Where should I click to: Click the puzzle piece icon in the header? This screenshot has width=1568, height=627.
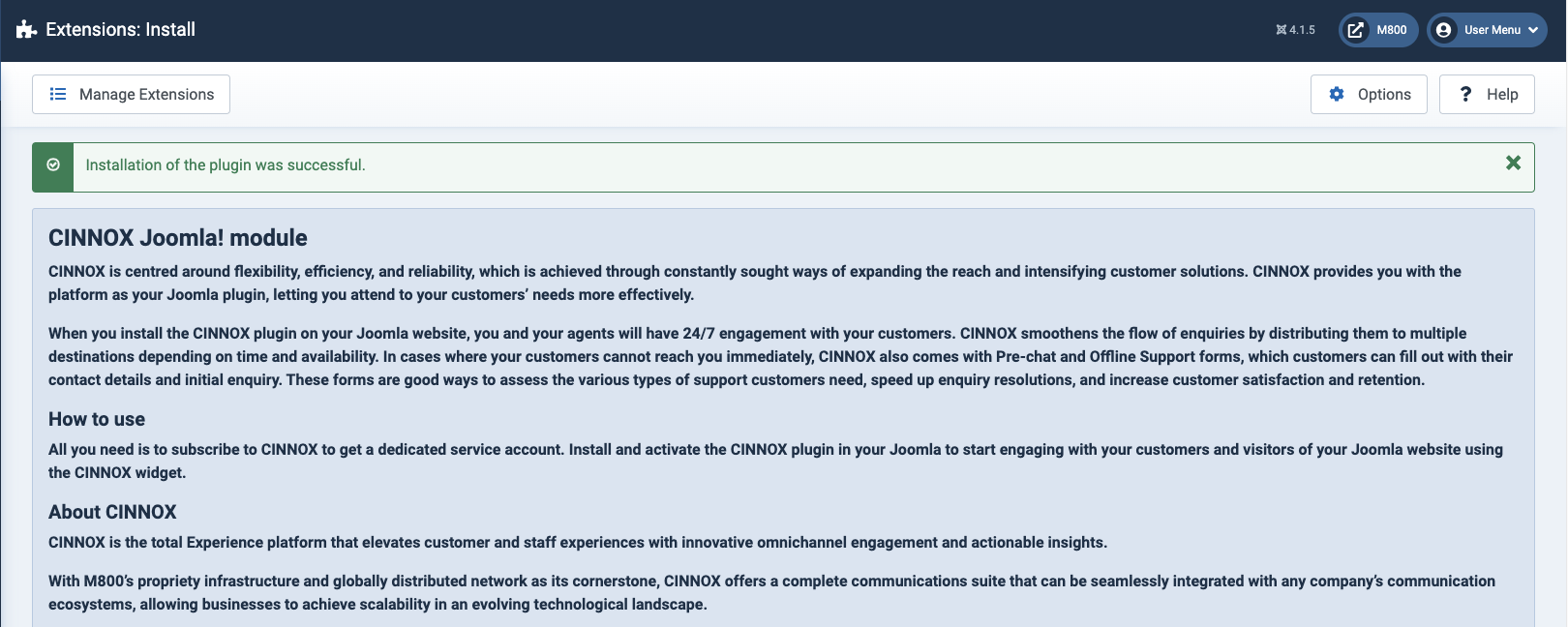coord(26,30)
